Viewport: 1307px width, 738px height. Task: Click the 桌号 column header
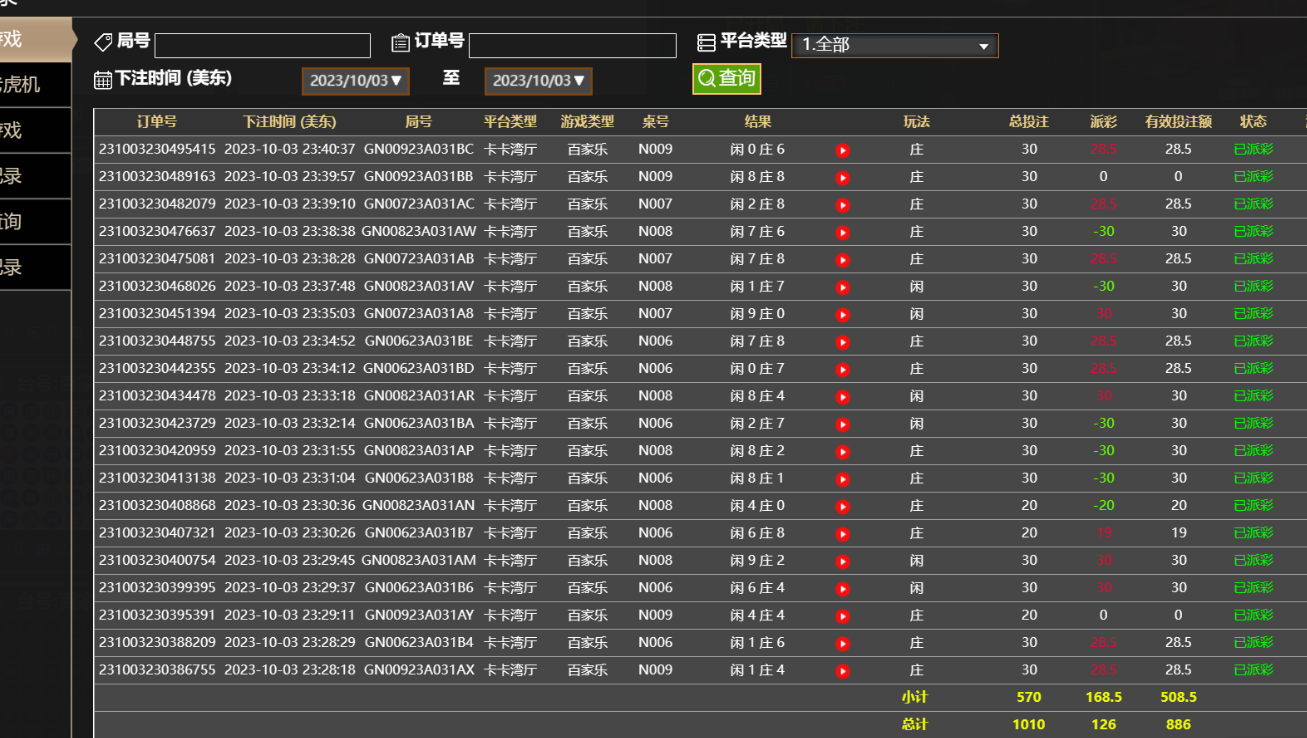[655, 122]
